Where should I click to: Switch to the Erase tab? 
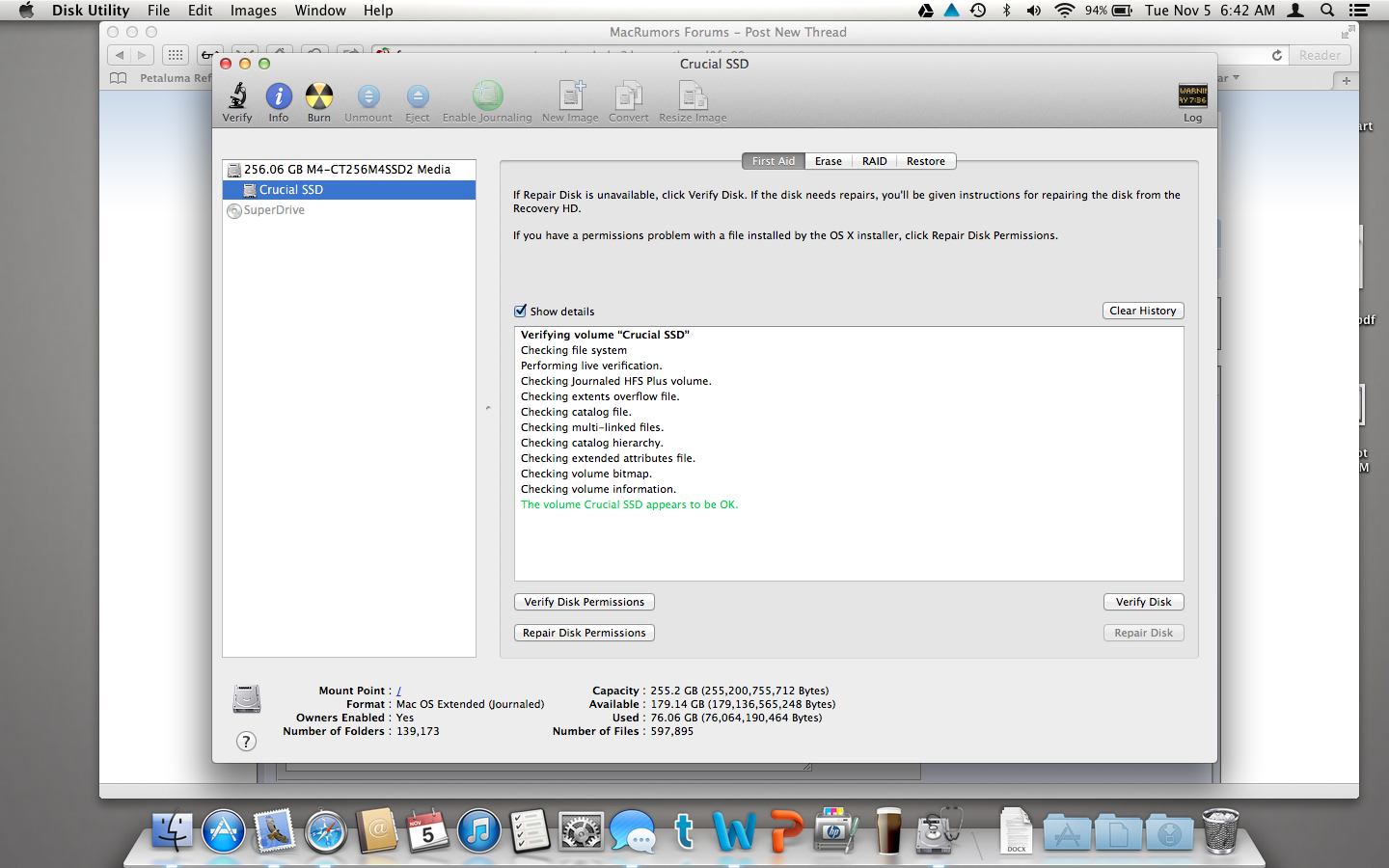click(829, 161)
